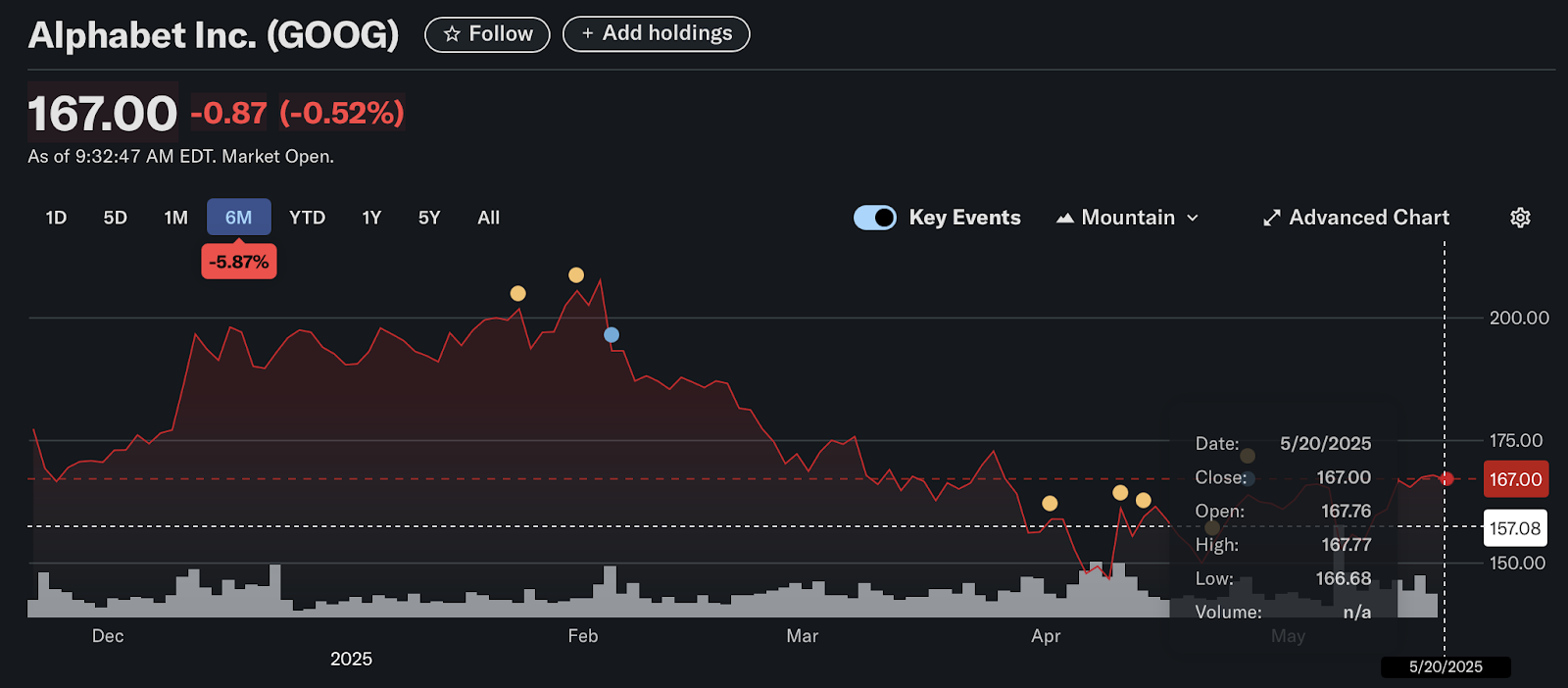Click the -5.87% performance badge
Viewport: 1568px width, 688px height.
tap(239, 262)
